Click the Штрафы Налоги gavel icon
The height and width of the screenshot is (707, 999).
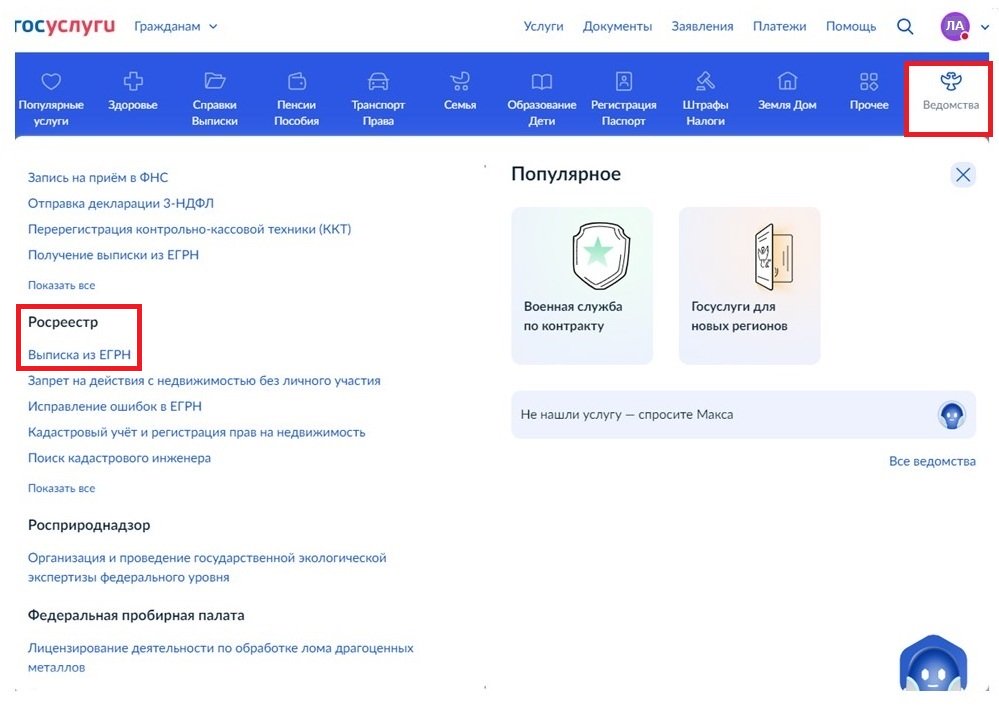pos(705,82)
